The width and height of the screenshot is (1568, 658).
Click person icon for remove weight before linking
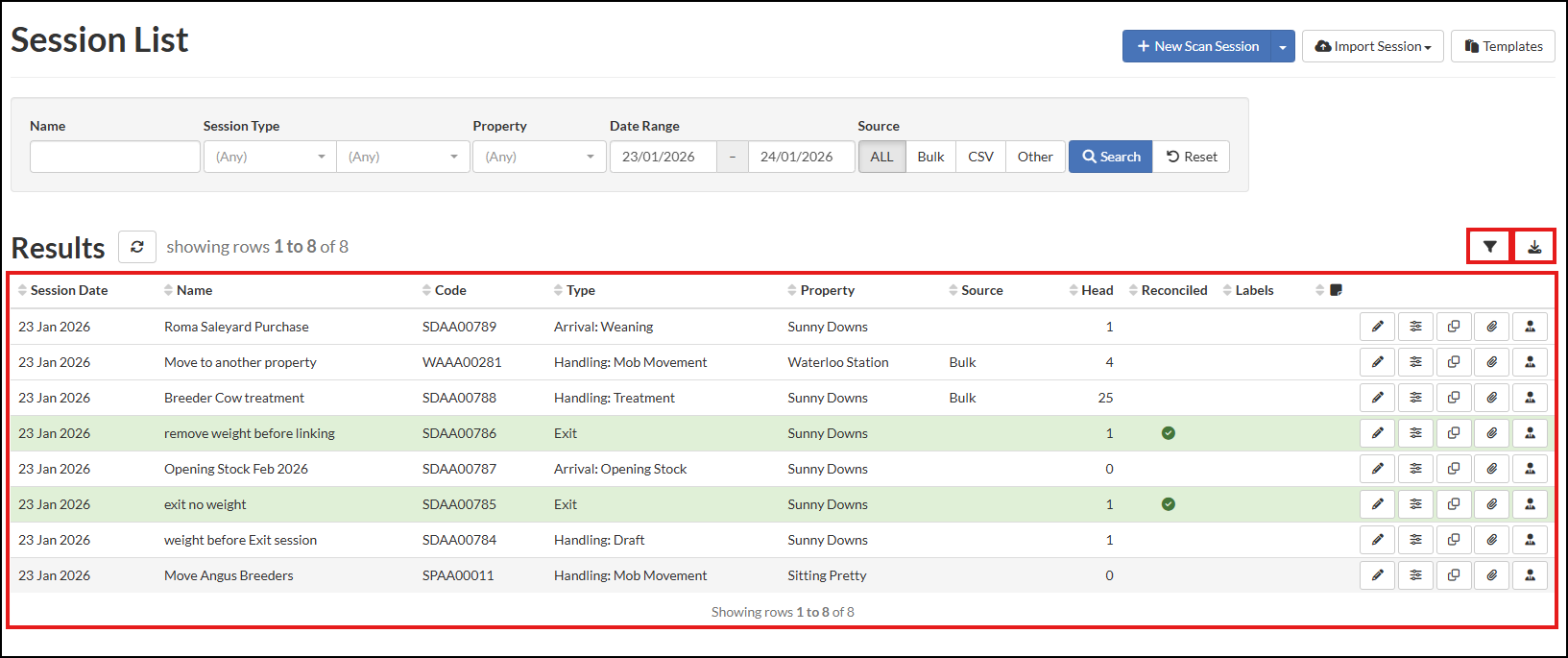pos(1530,433)
